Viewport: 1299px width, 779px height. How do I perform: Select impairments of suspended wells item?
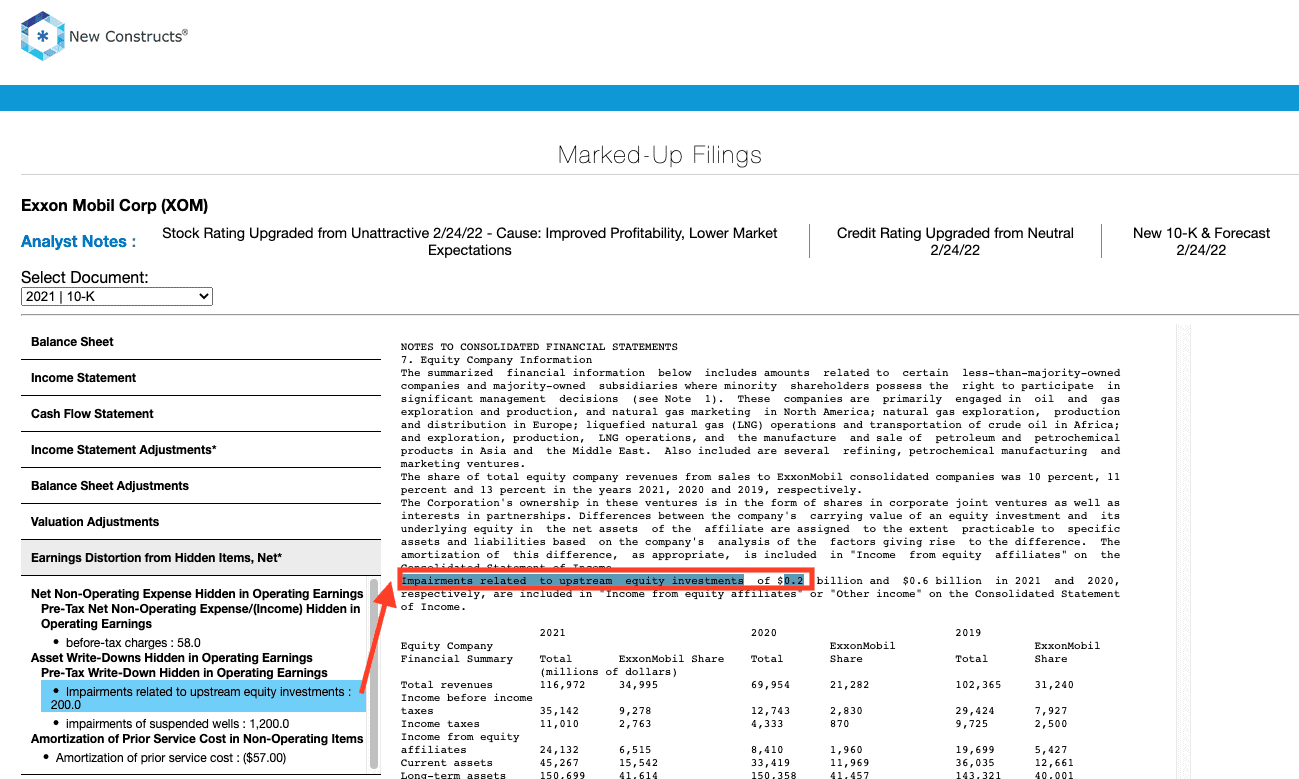click(x=177, y=724)
